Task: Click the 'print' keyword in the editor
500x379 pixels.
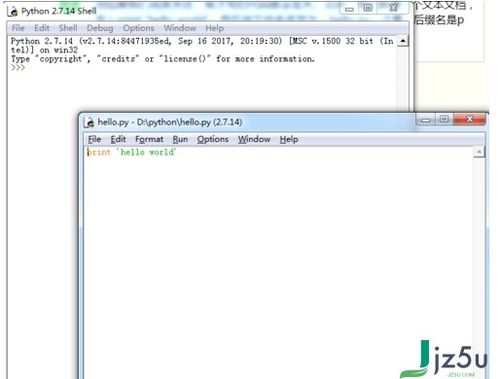Action: point(99,152)
